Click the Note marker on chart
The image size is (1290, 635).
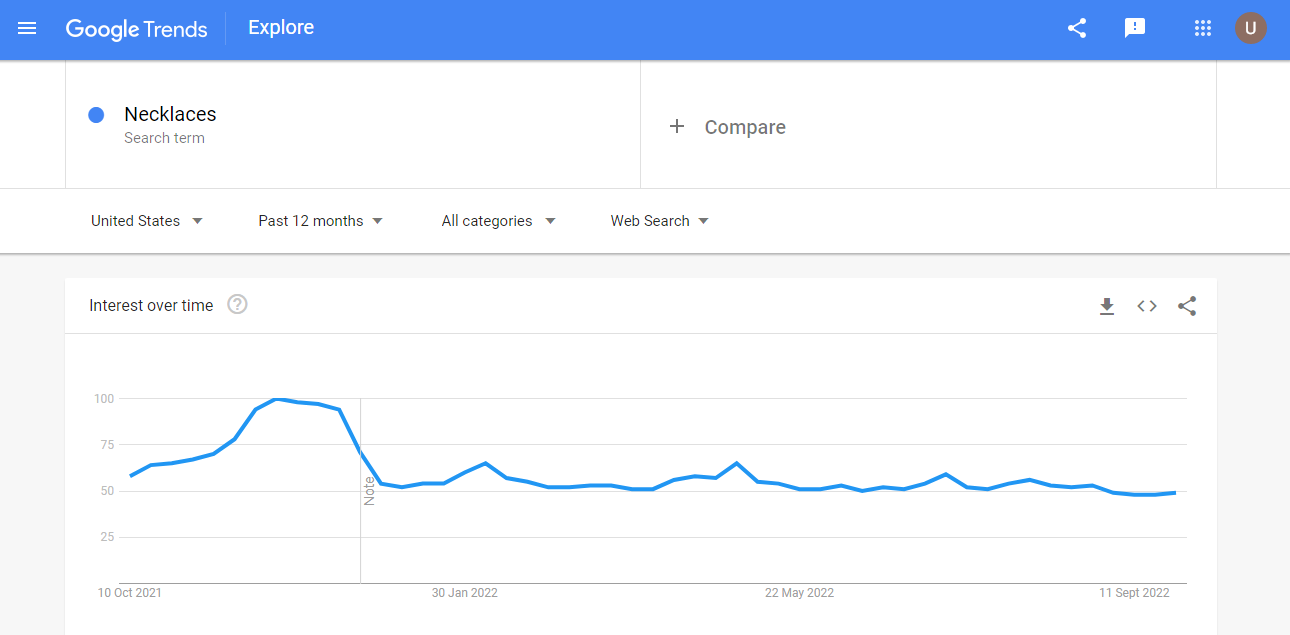click(x=369, y=491)
